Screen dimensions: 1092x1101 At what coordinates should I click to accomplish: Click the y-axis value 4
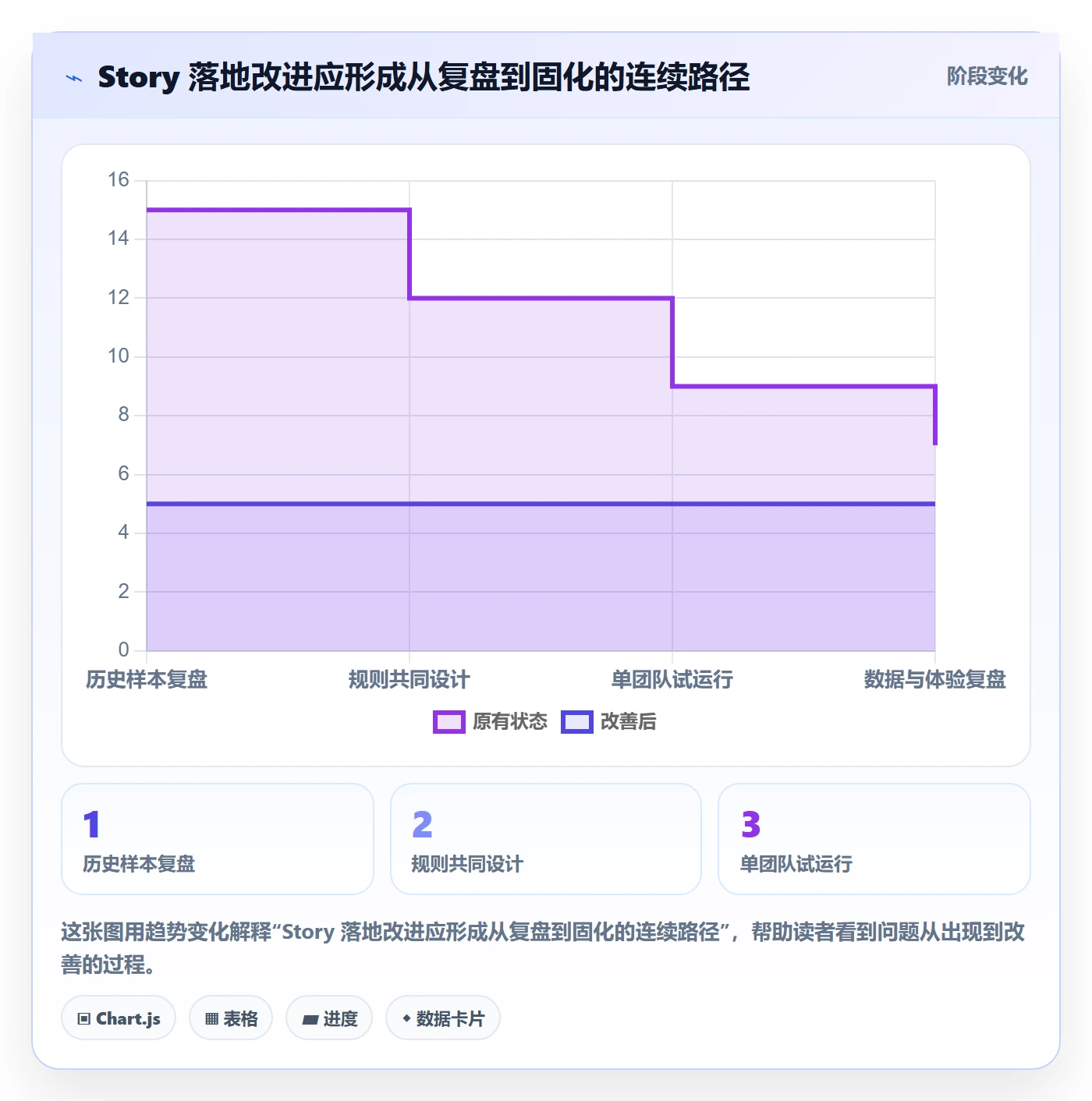(123, 533)
